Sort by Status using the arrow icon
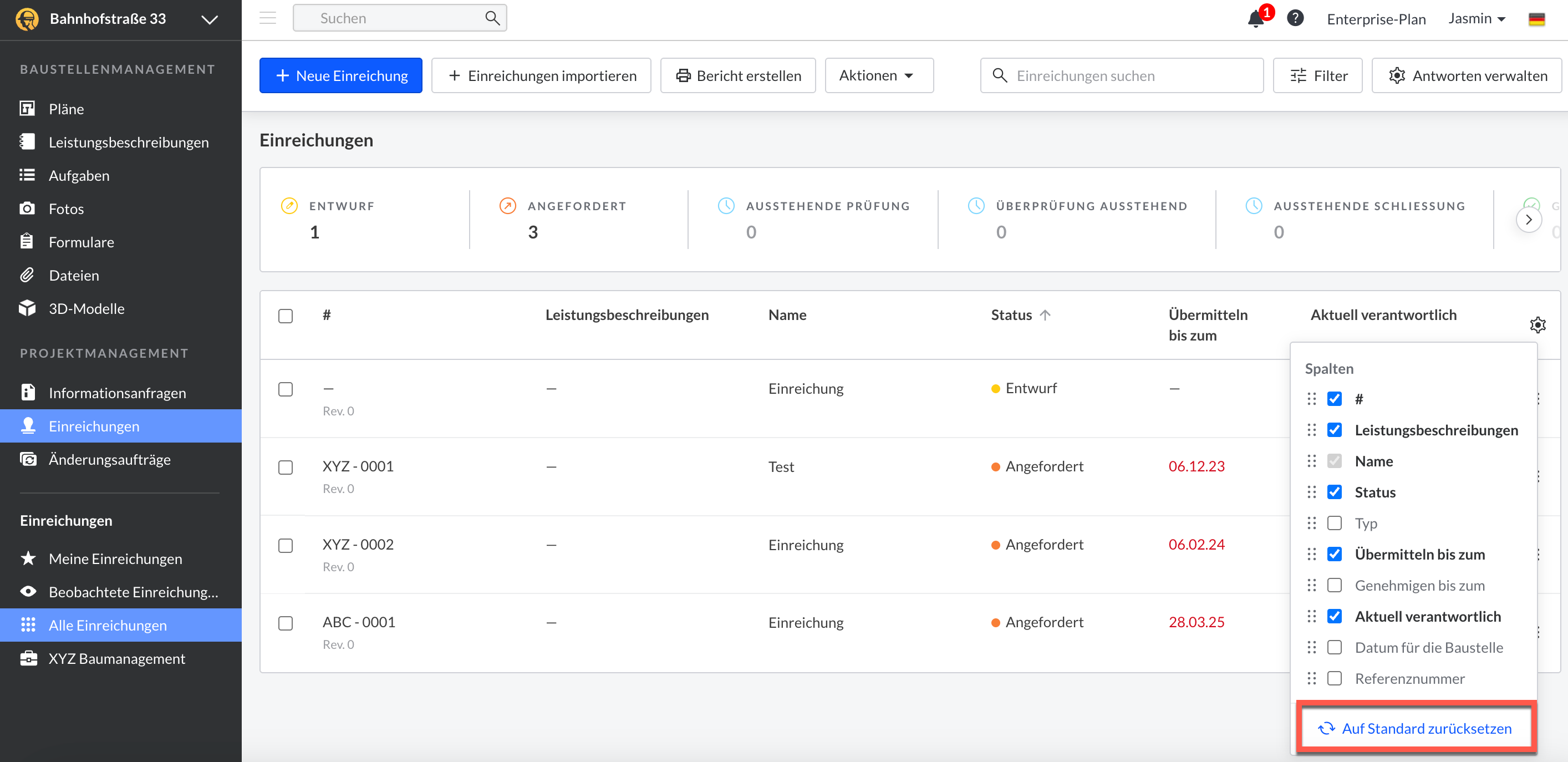This screenshot has width=1568, height=762. 1045,315
